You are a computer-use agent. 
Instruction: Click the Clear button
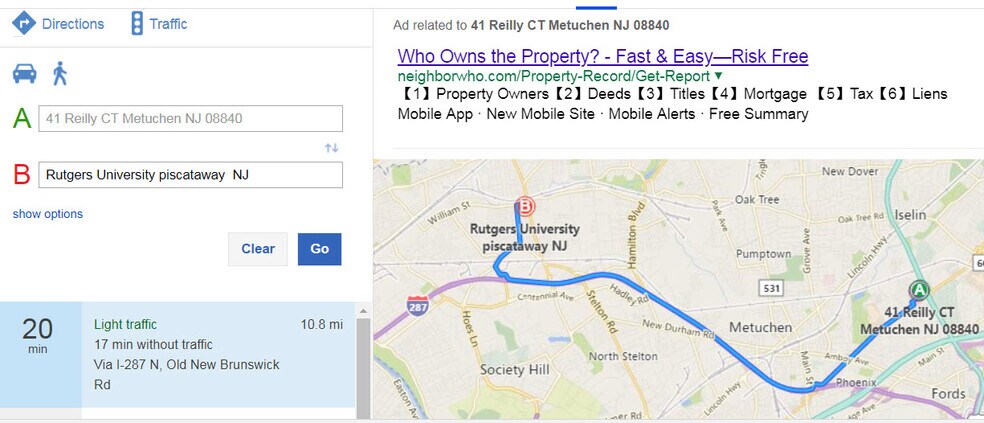tap(258, 249)
